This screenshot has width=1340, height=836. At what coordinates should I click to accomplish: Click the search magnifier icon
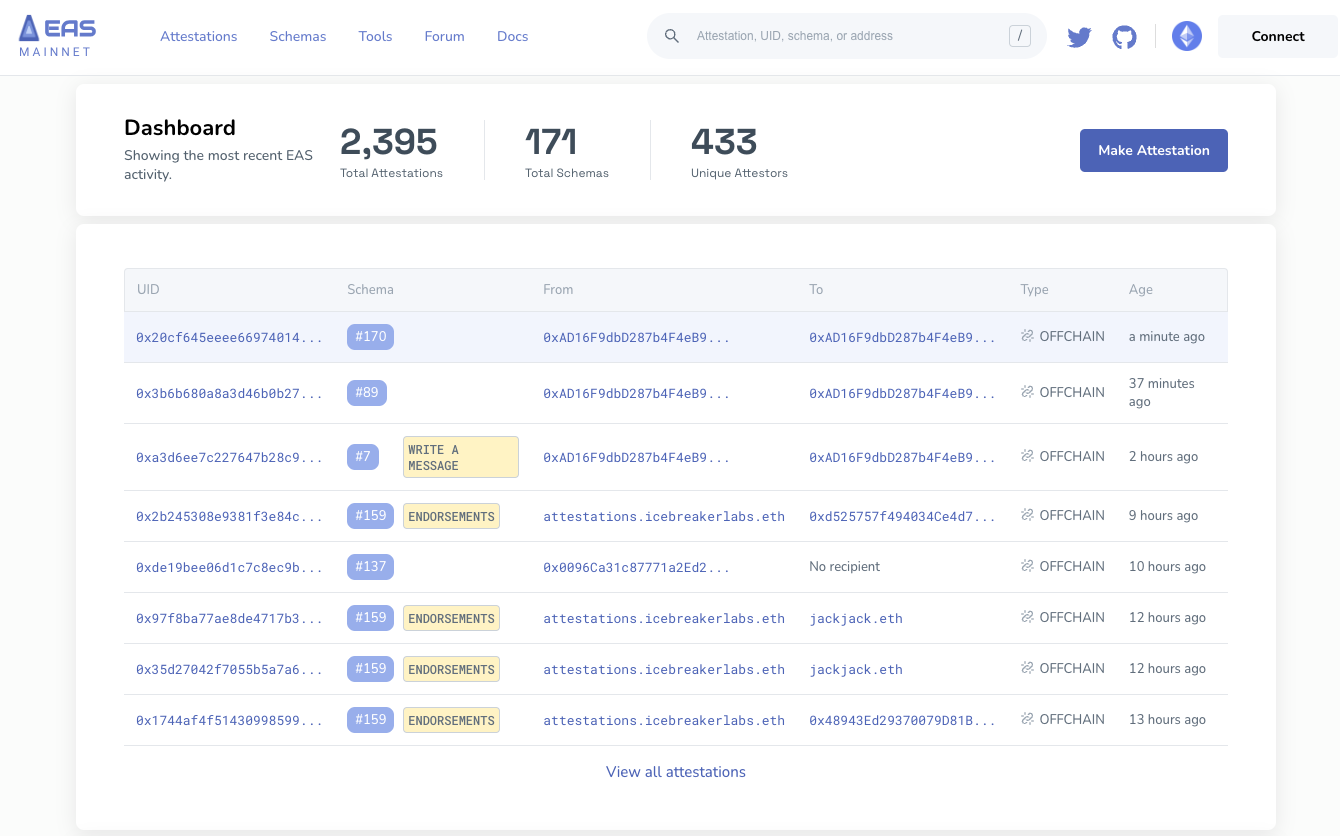click(x=671, y=35)
